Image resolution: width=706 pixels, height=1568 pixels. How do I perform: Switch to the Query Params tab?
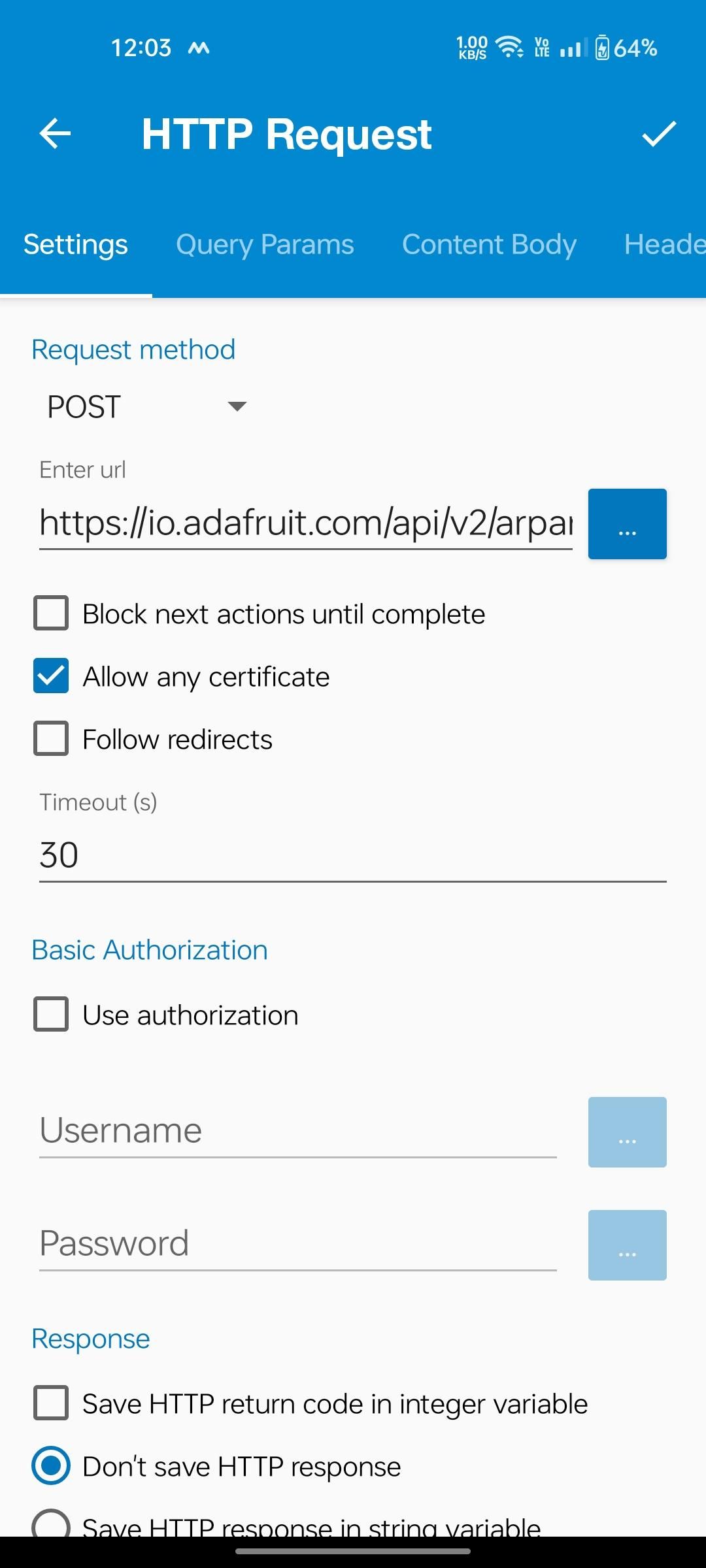point(265,244)
